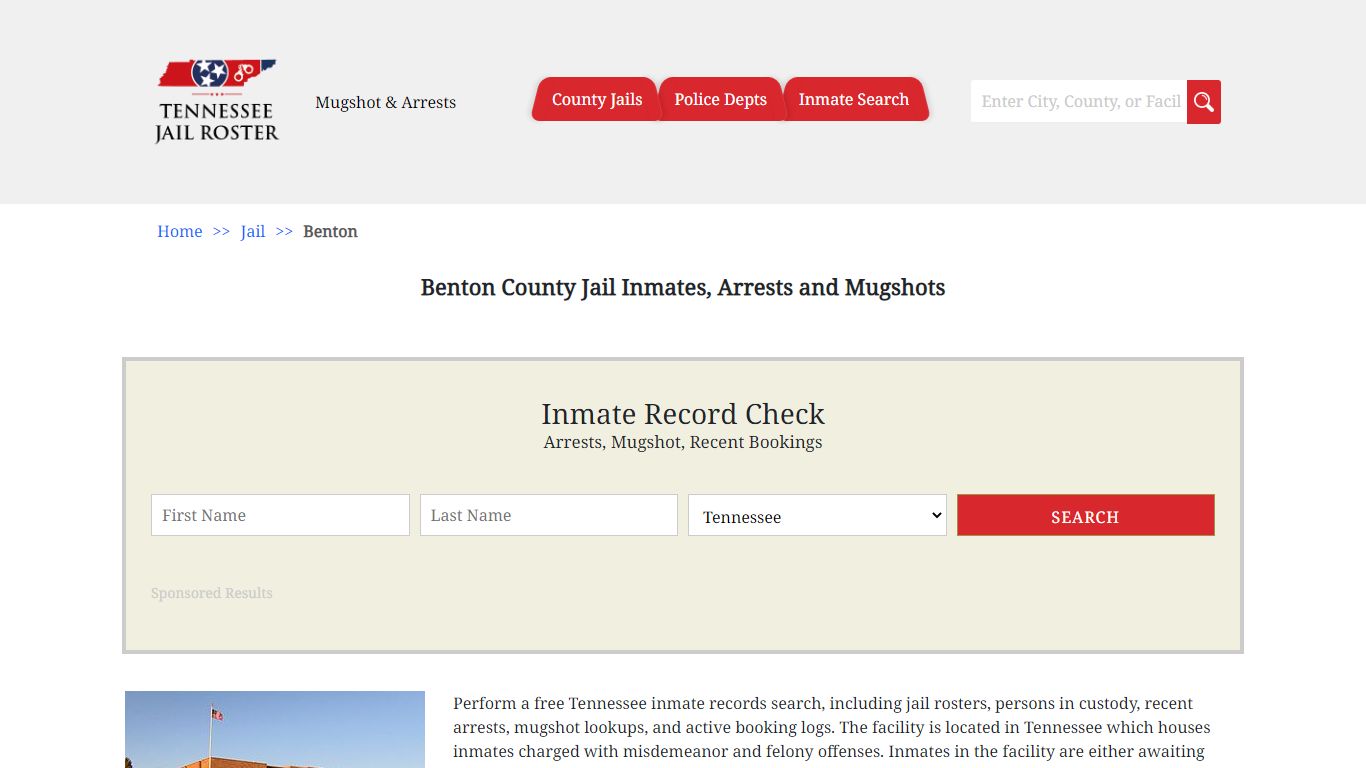Image resolution: width=1366 pixels, height=768 pixels.
Task: Click the Benton breadcrumb text
Action: (330, 231)
